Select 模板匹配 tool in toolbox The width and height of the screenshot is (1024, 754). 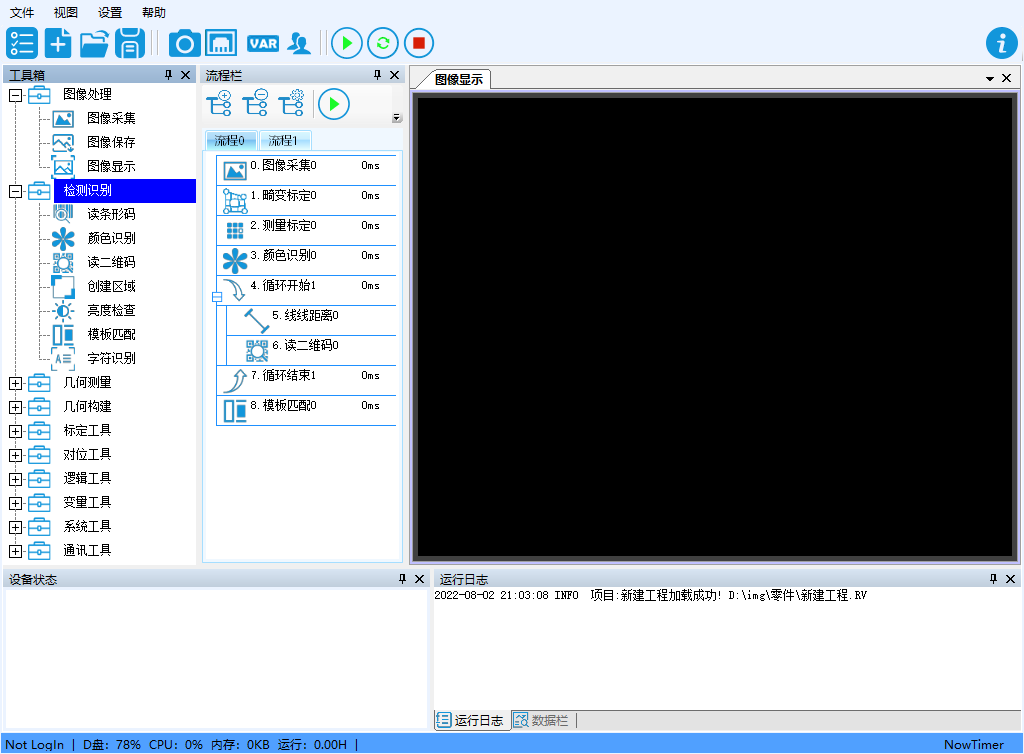pos(111,334)
